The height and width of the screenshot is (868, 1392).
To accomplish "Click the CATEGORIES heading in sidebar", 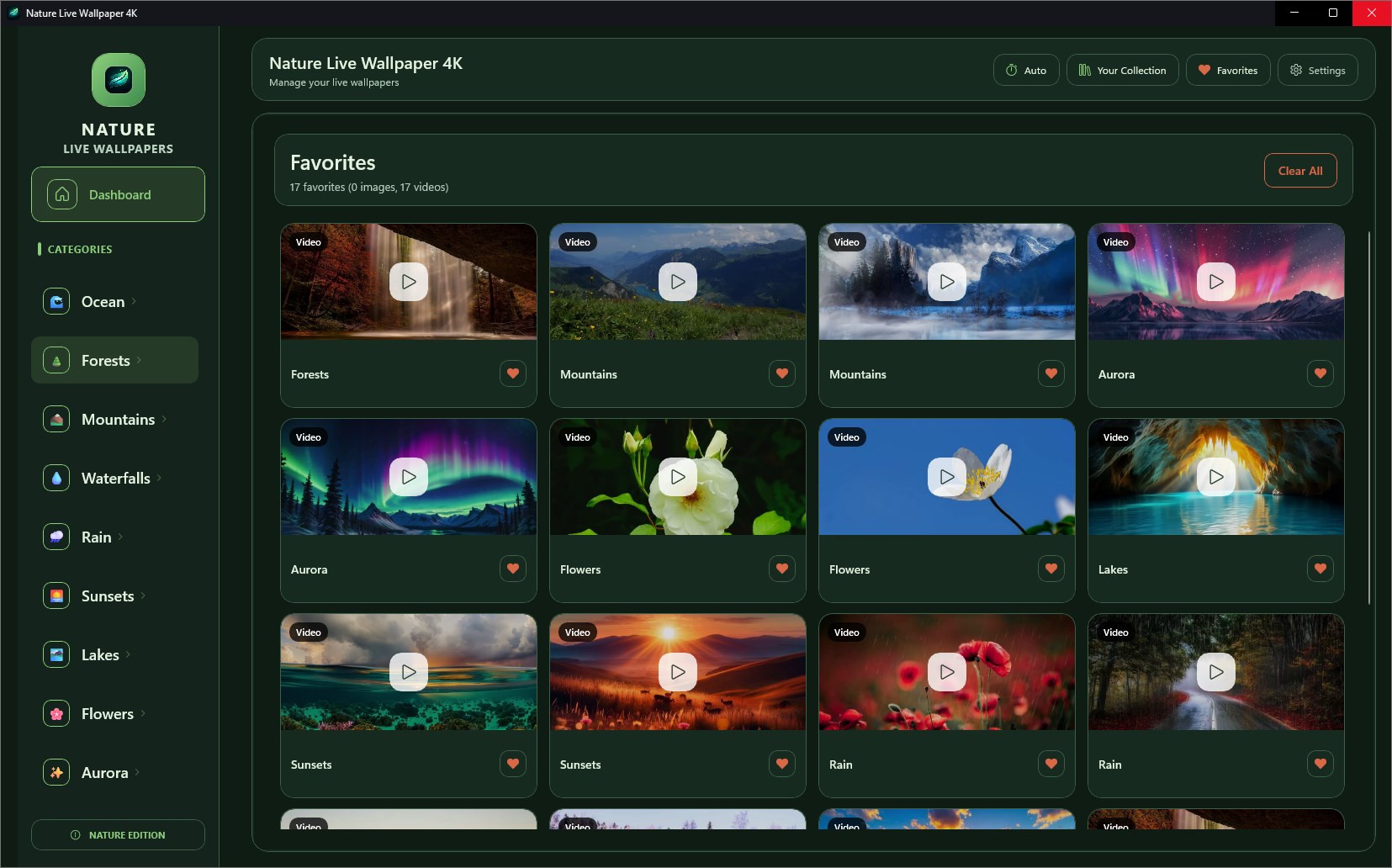I will pos(80,249).
